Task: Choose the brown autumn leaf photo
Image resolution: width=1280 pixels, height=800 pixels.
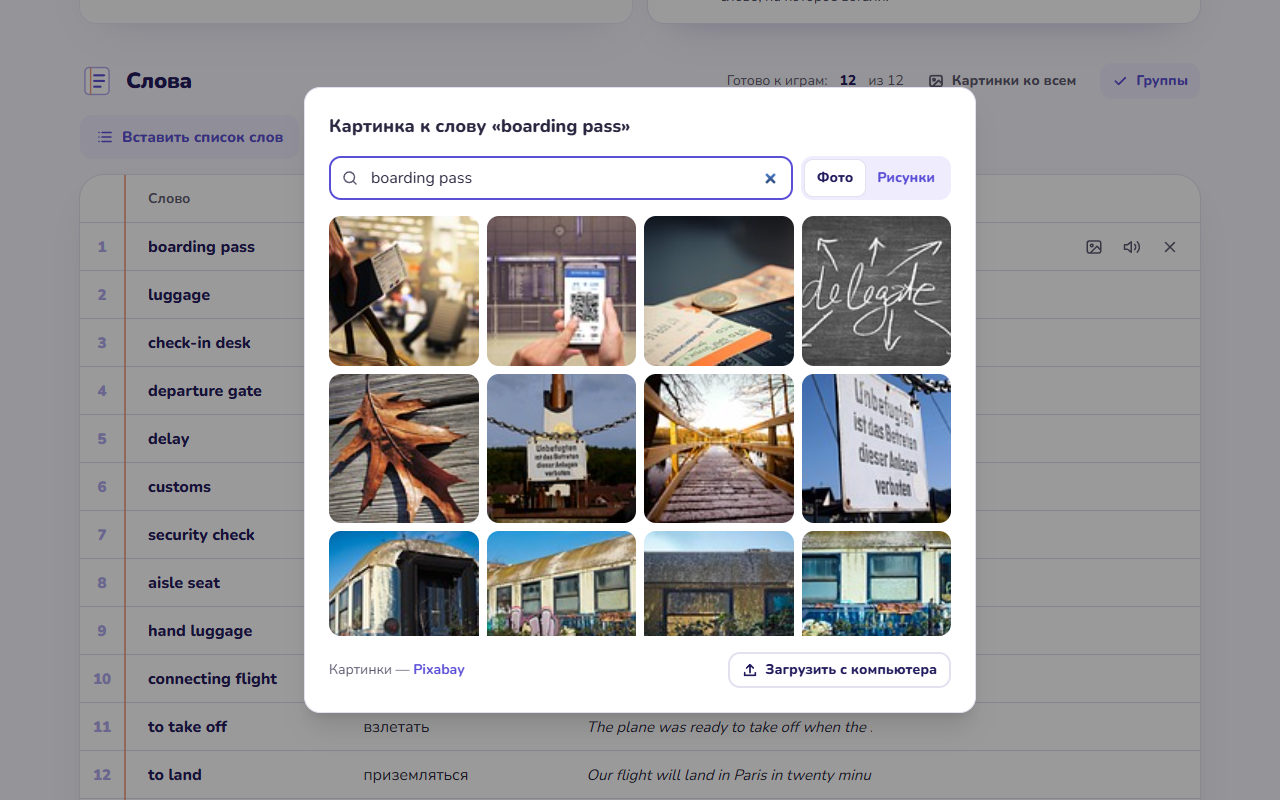Action: [404, 448]
